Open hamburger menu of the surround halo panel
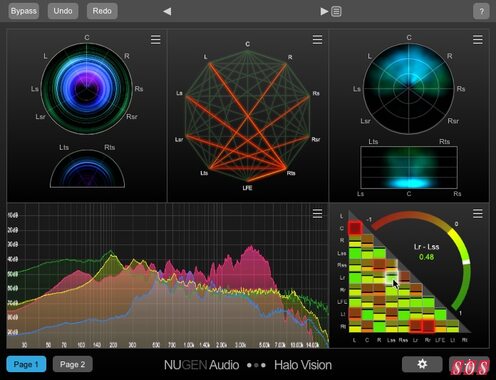Screen dimensions: 496x380 (x=155, y=40)
